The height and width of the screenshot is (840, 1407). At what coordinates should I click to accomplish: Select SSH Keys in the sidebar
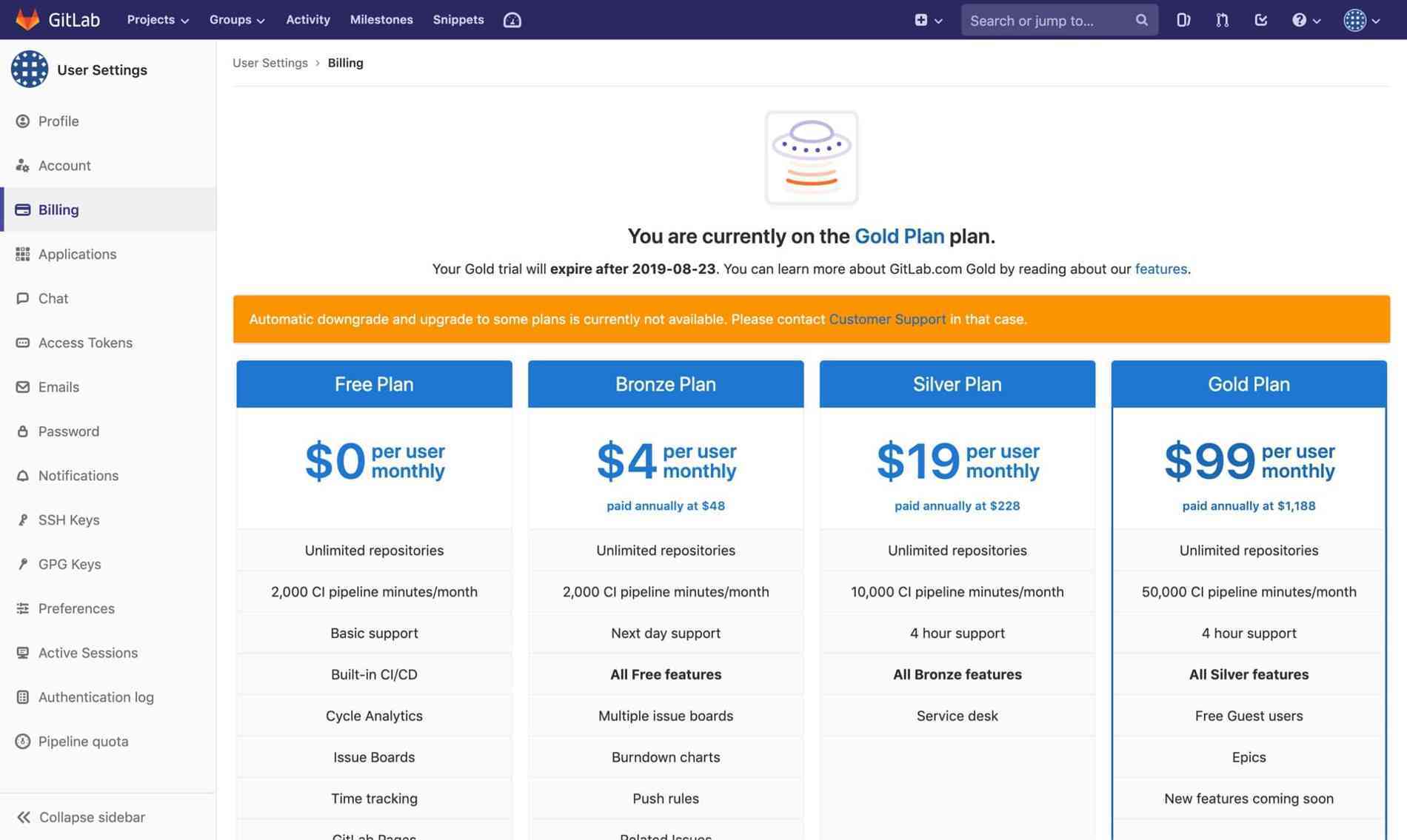(x=69, y=520)
